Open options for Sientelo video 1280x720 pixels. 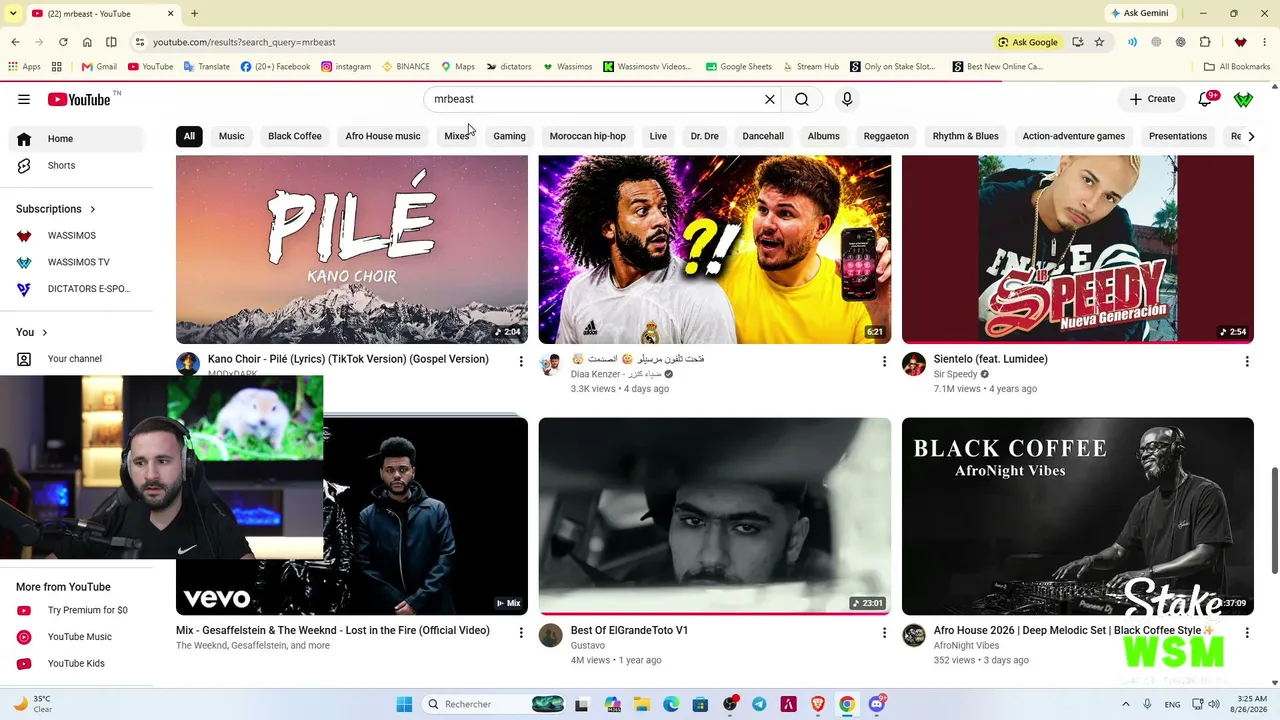tap(1247, 361)
